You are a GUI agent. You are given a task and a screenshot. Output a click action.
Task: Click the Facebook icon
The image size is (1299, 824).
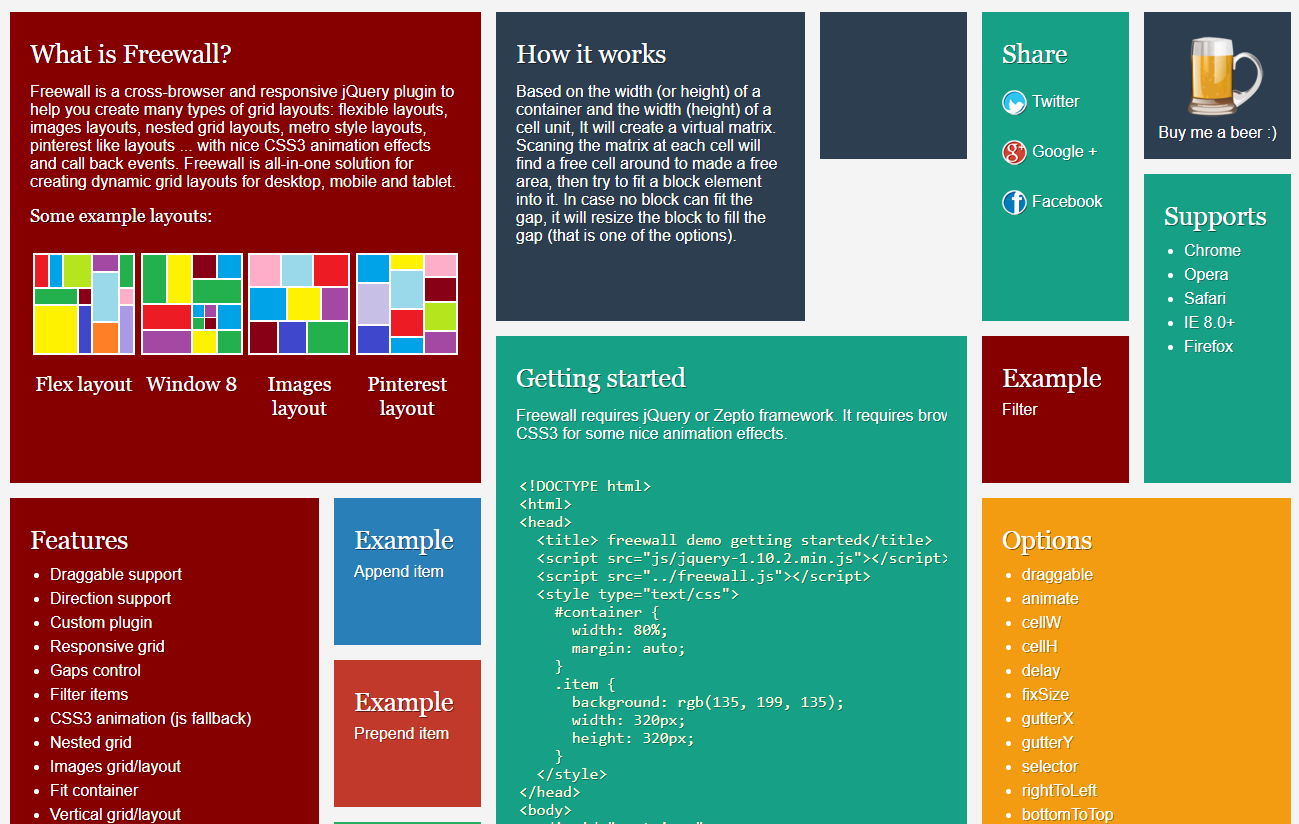coord(1014,202)
